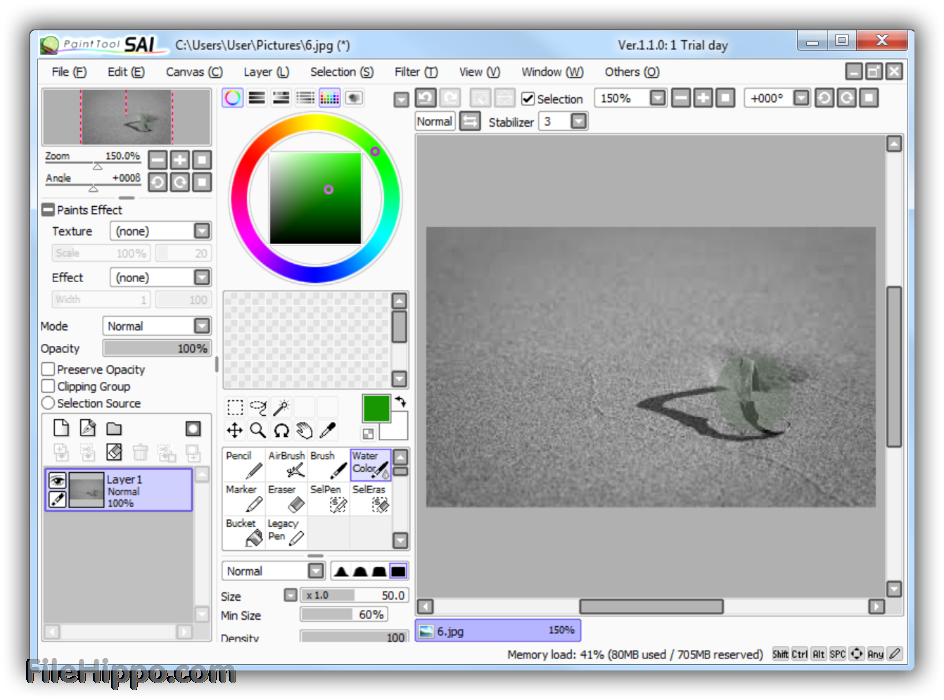Activate the magic wand selection tool

281,407
